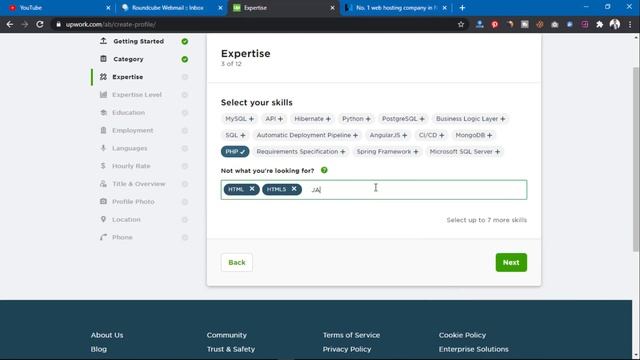Go back in browser history
The height and width of the screenshot is (360, 640).
(10, 24)
